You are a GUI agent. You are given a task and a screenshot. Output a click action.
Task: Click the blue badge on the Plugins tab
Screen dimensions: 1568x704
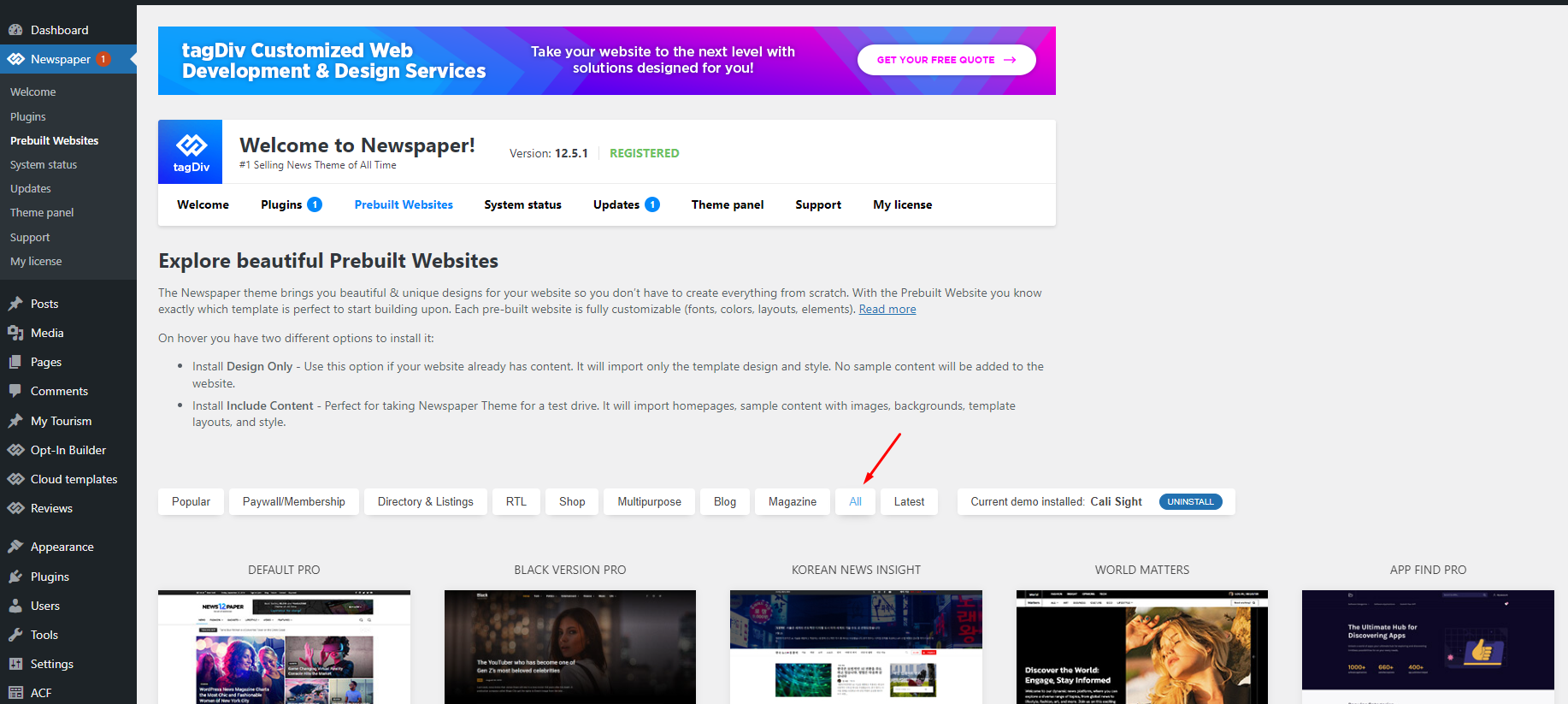tap(315, 204)
